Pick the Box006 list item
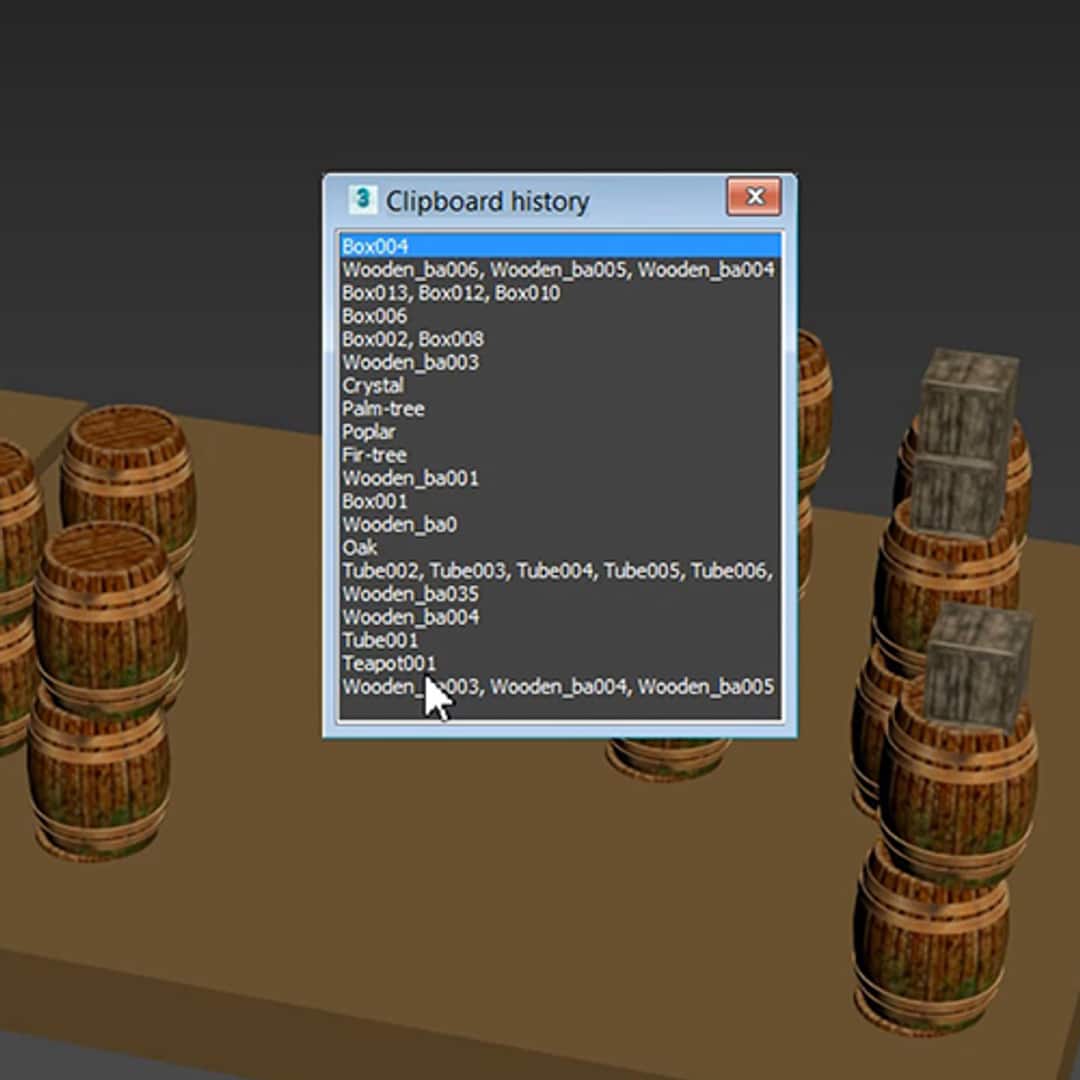This screenshot has height=1080, width=1080. point(560,315)
